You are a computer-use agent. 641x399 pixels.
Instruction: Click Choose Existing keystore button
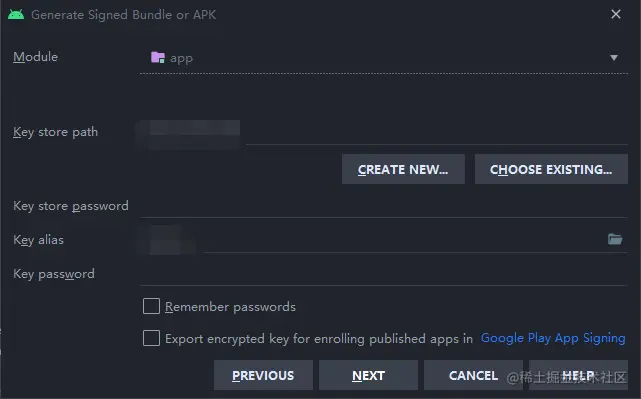[551, 169]
